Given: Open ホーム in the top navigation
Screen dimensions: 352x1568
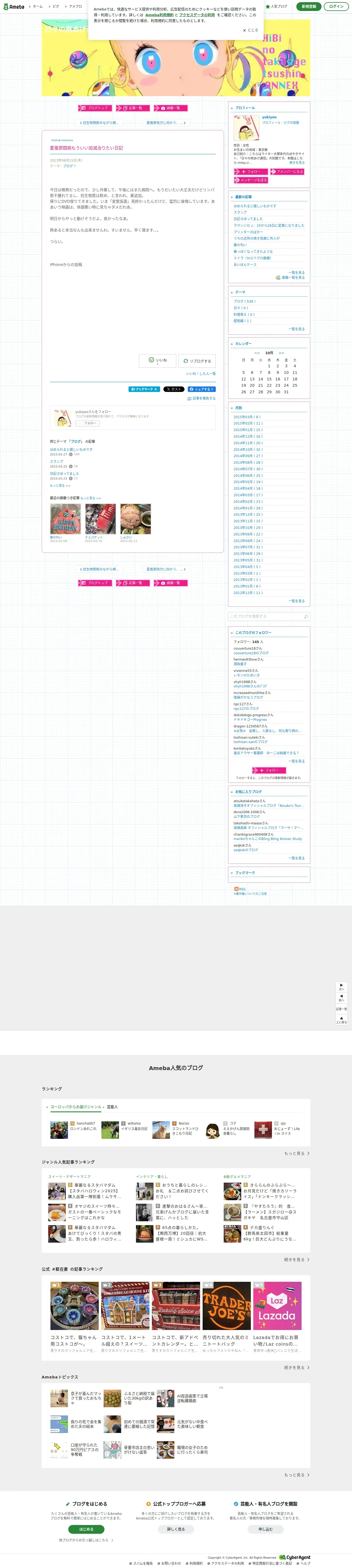Looking at the screenshot, I should pos(38,7).
